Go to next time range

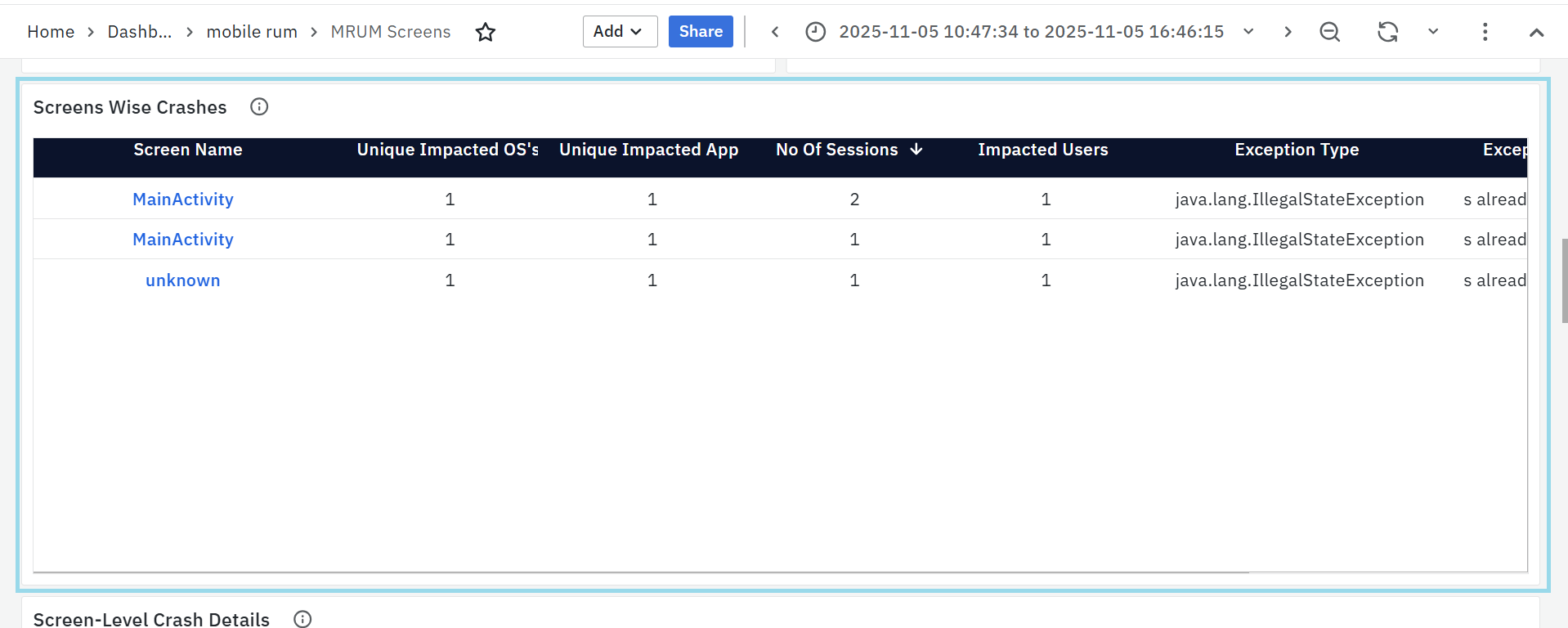click(x=1288, y=32)
